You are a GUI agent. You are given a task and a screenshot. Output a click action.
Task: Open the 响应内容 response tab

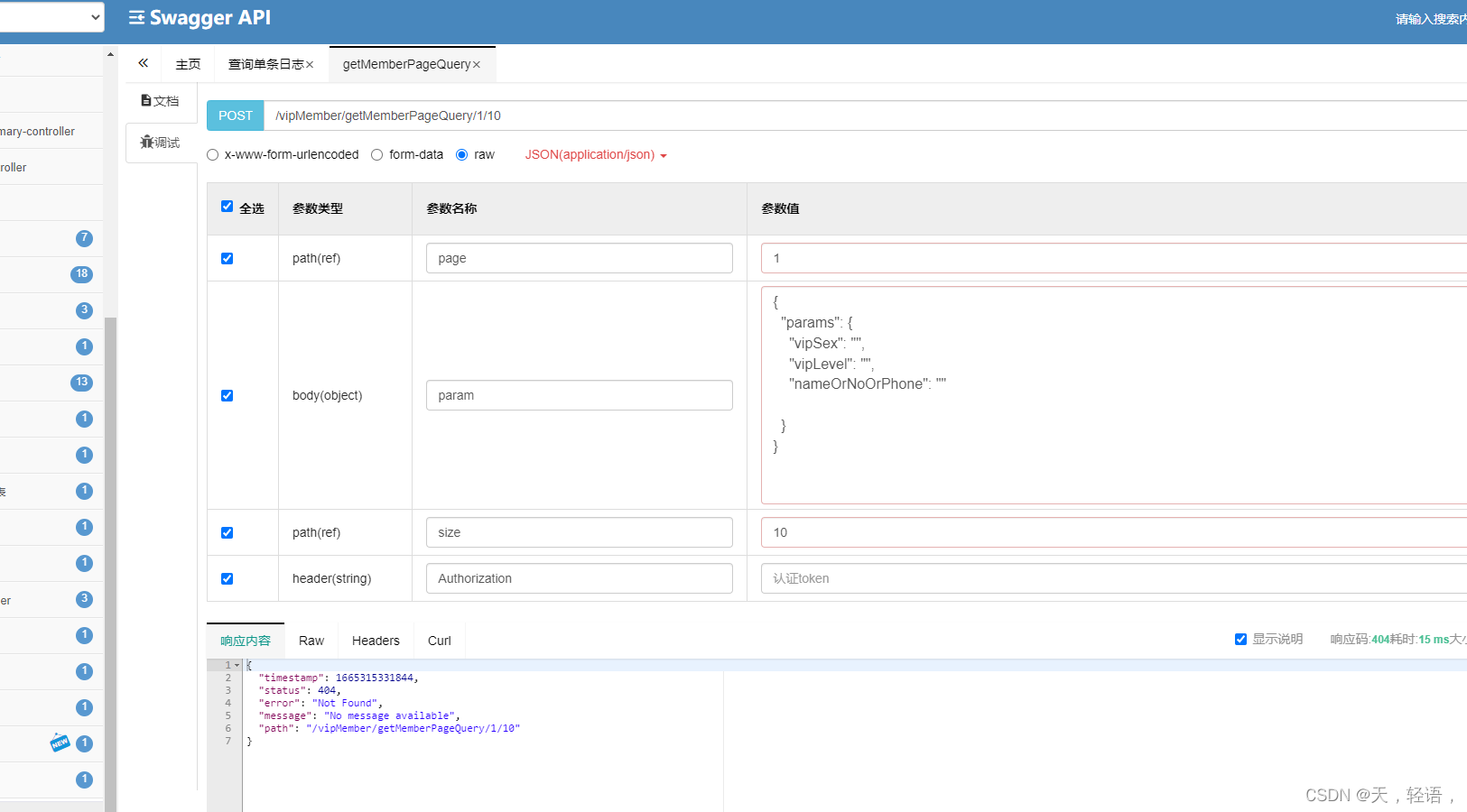coord(246,641)
